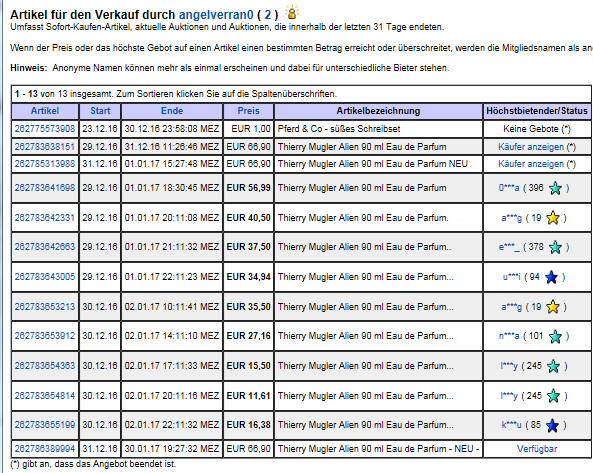
Task: Sort listings by the Start column header
Action: pyautogui.click(x=100, y=111)
